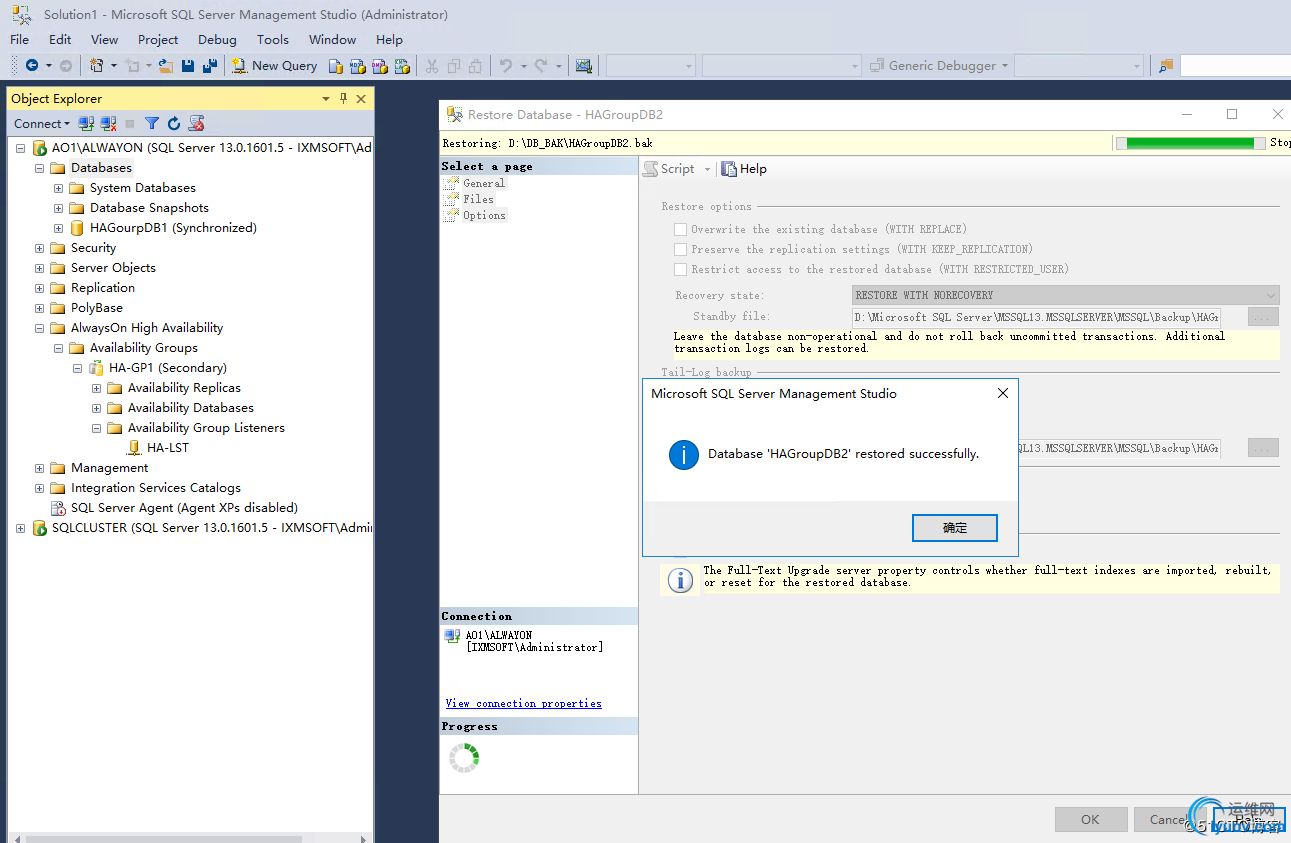1291x843 pixels.
Task: Click the Copy icon in toolbar
Action: [454, 66]
